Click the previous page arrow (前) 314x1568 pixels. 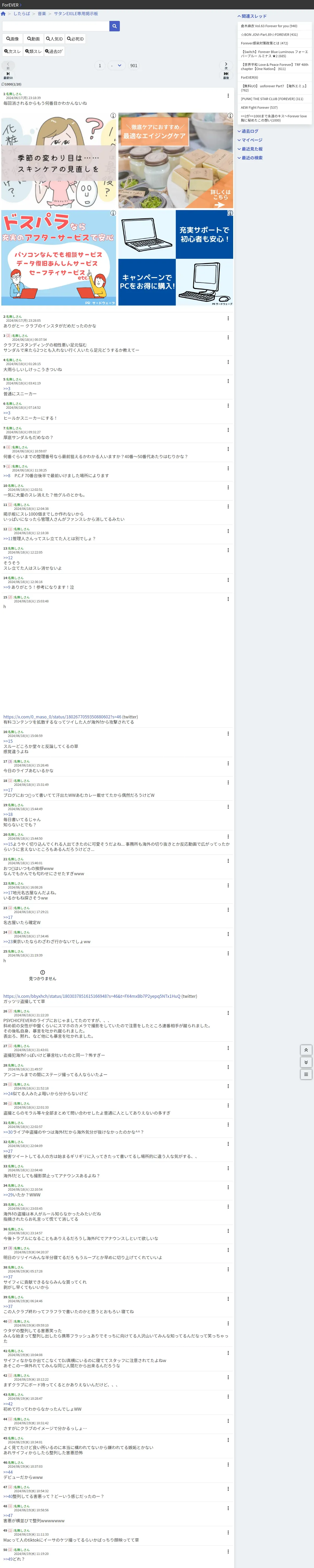point(8,65)
